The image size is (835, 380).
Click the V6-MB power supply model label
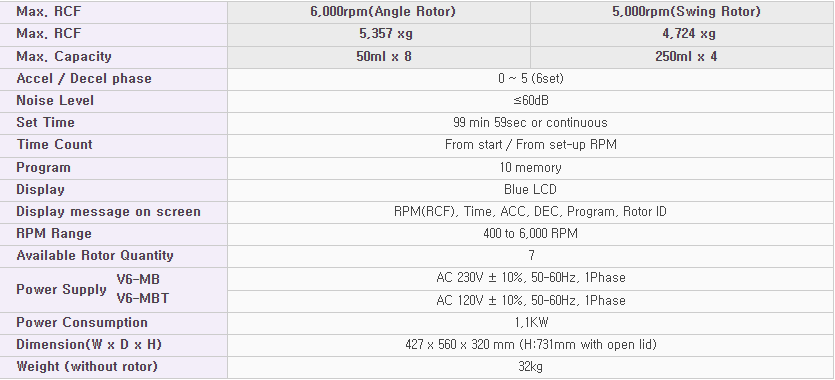[138, 279]
